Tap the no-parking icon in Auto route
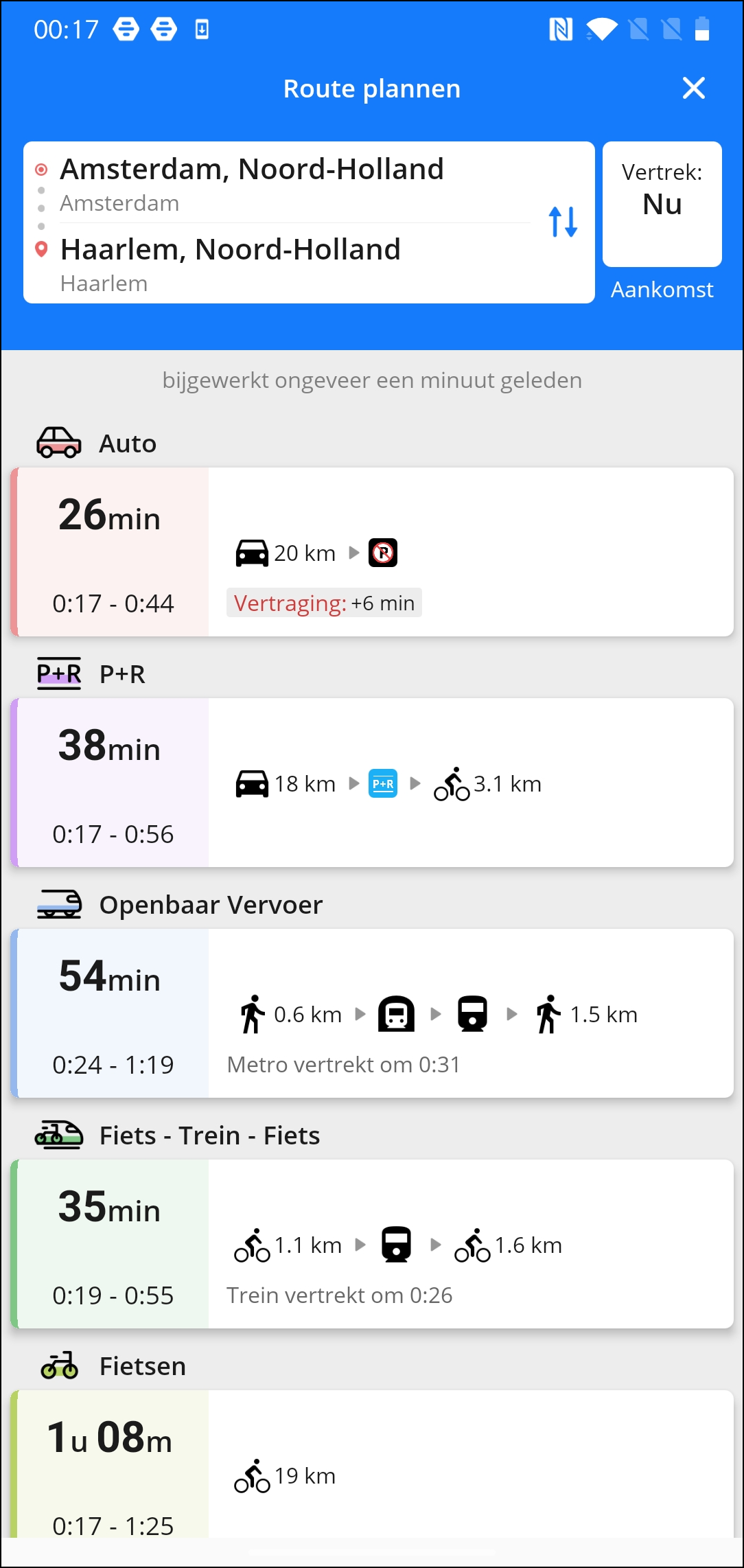 tap(383, 553)
